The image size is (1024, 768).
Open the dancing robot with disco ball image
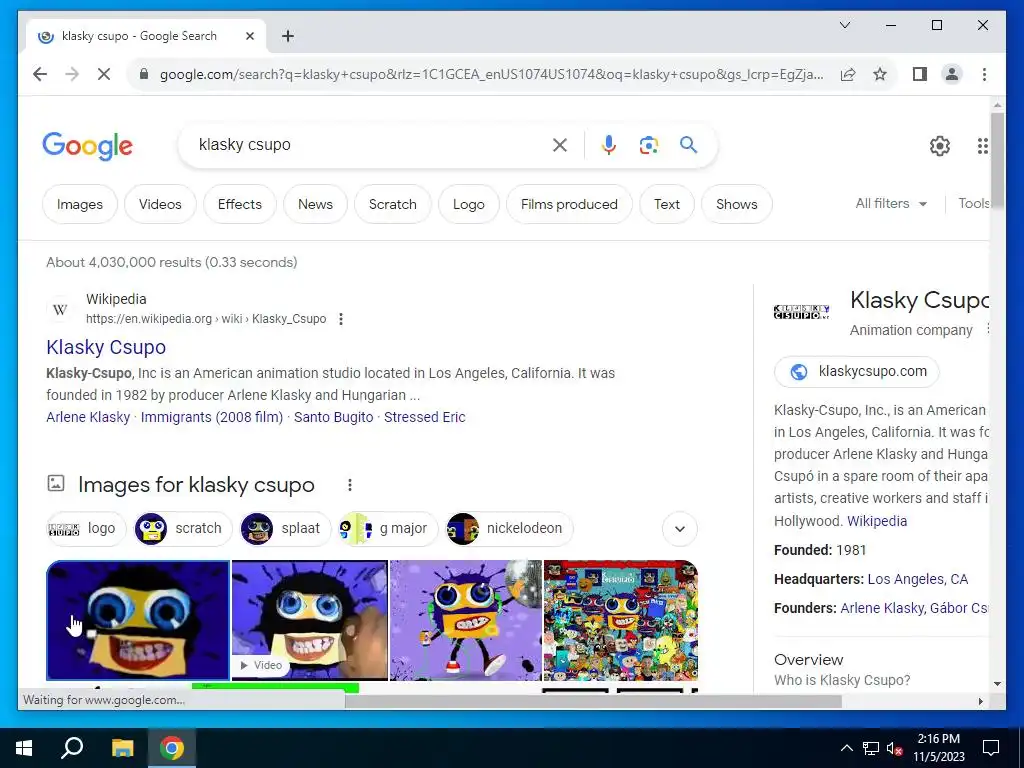click(466, 620)
